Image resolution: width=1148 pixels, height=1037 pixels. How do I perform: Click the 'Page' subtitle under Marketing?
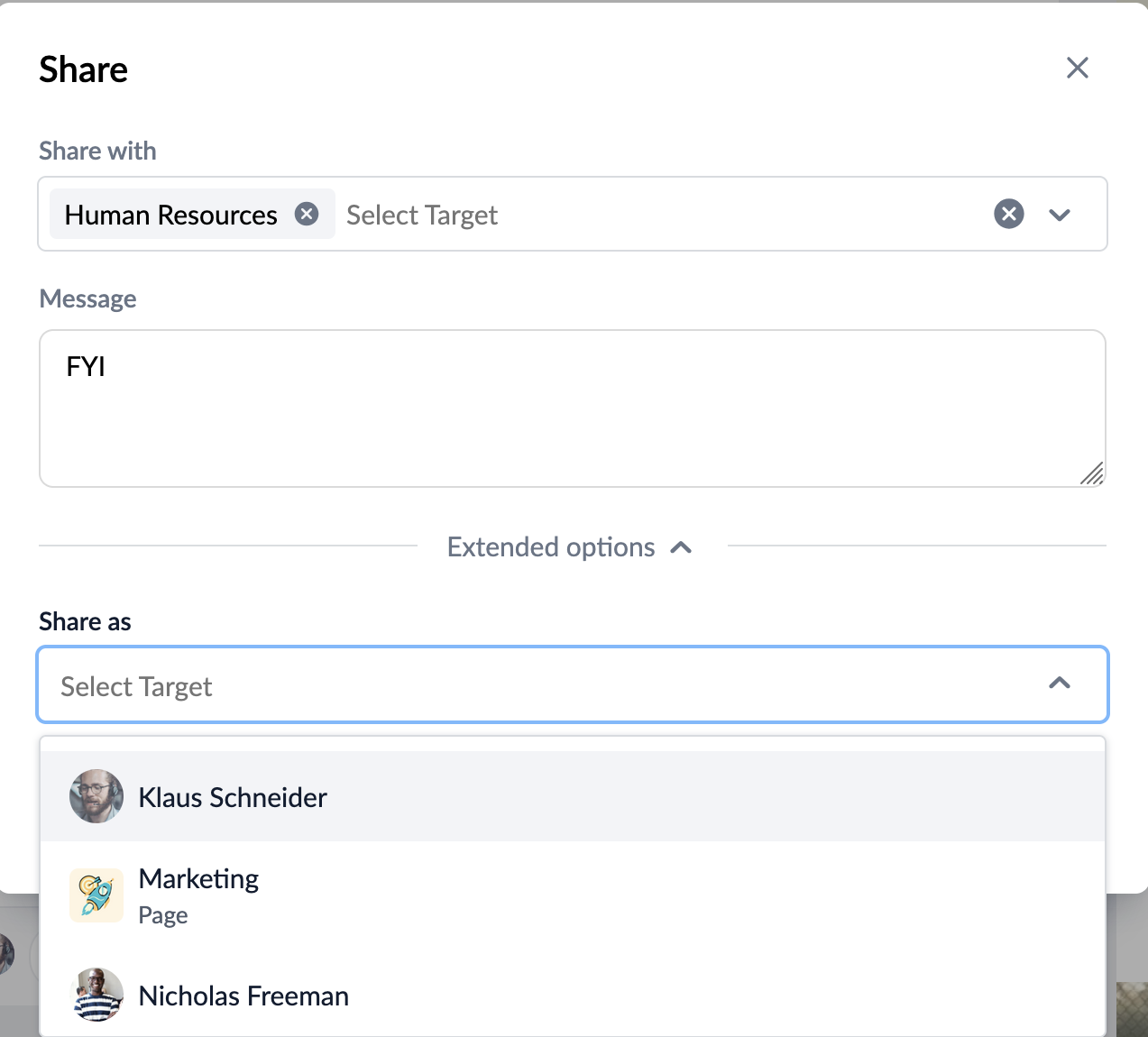click(163, 915)
